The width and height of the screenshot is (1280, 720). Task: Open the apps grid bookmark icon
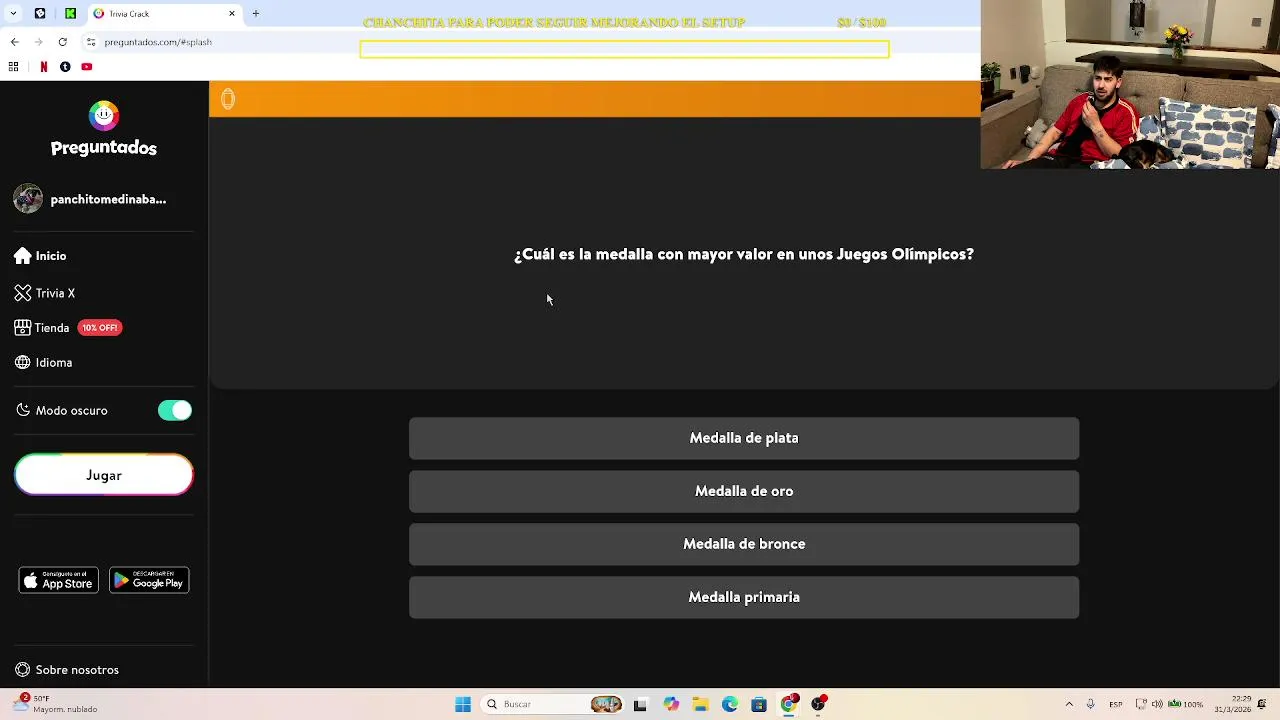(13, 67)
